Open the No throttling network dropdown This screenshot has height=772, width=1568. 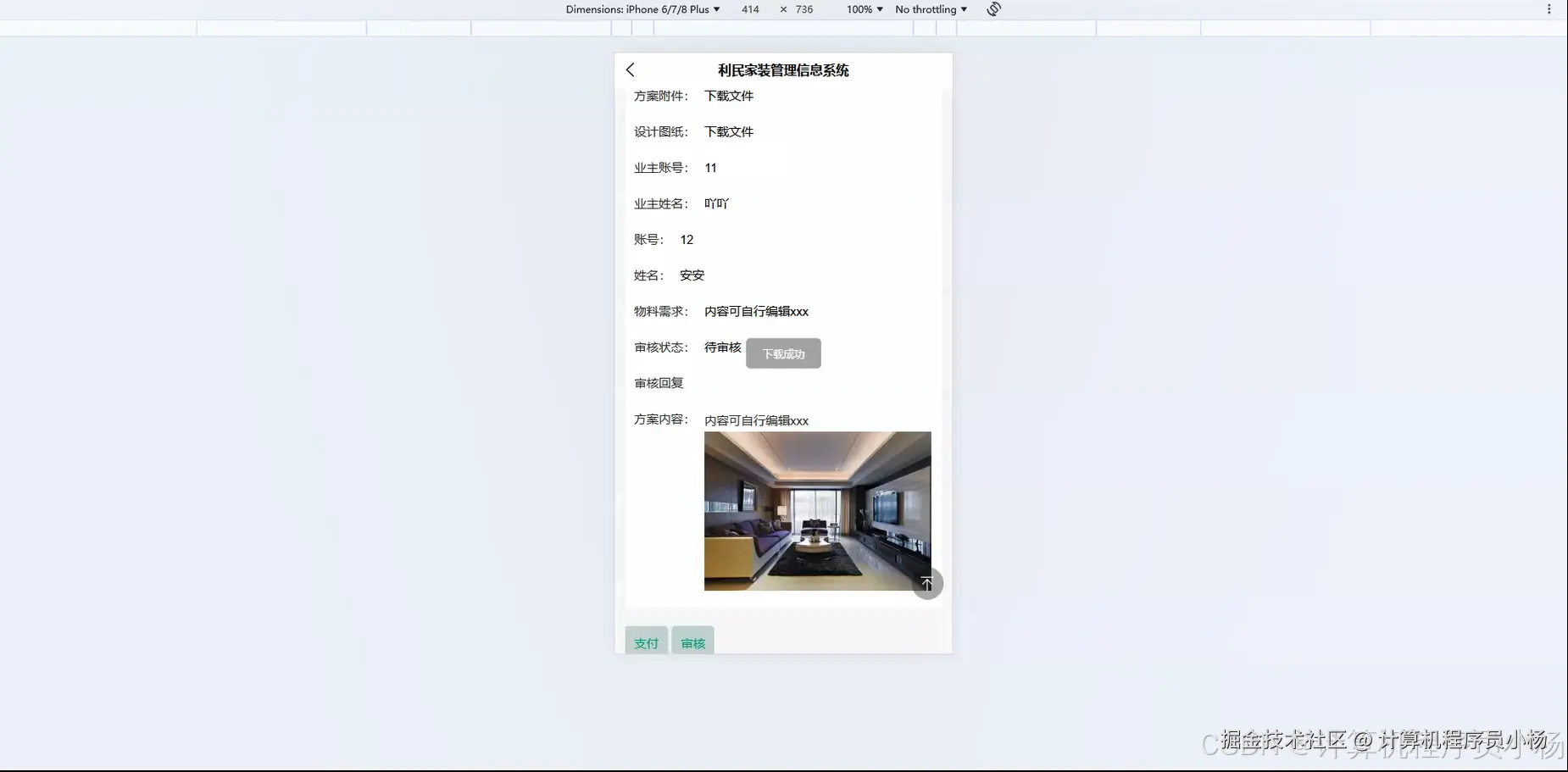point(929,9)
